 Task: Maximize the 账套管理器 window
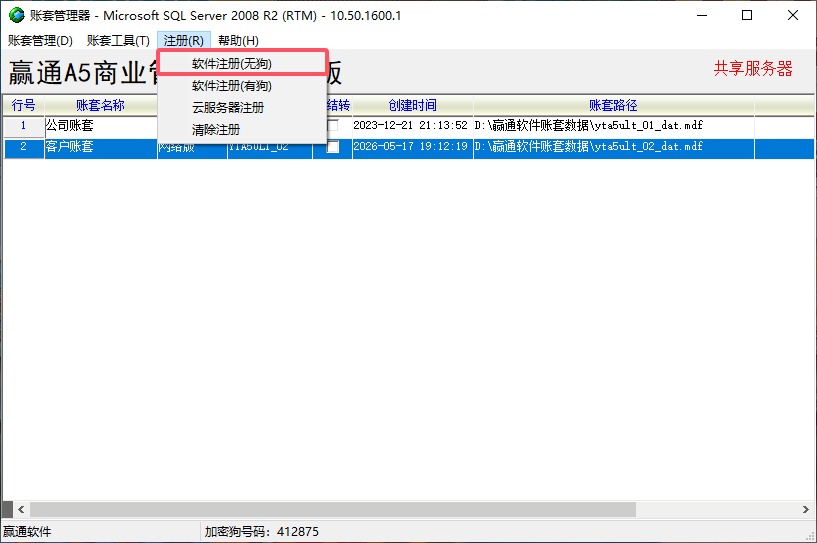click(747, 16)
